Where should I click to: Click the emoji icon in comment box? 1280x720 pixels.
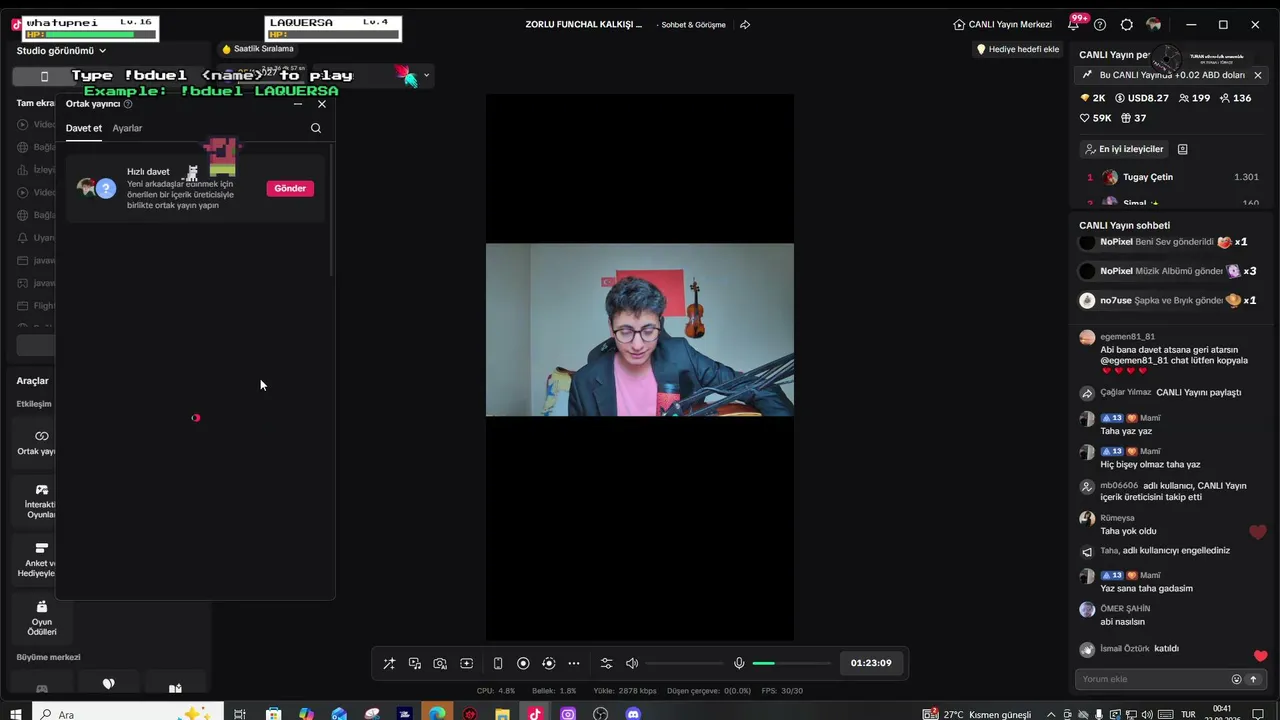[1236, 679]
